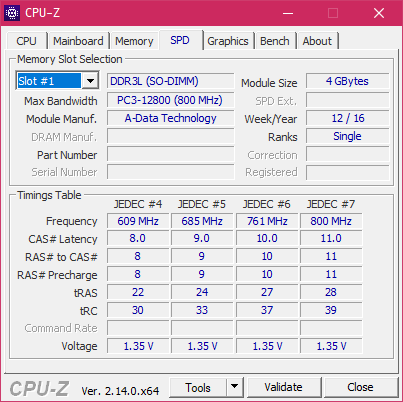The image size is (403, 402).
Task: Click the 4 GBytes module size field
Action: [x=347, y=81]
